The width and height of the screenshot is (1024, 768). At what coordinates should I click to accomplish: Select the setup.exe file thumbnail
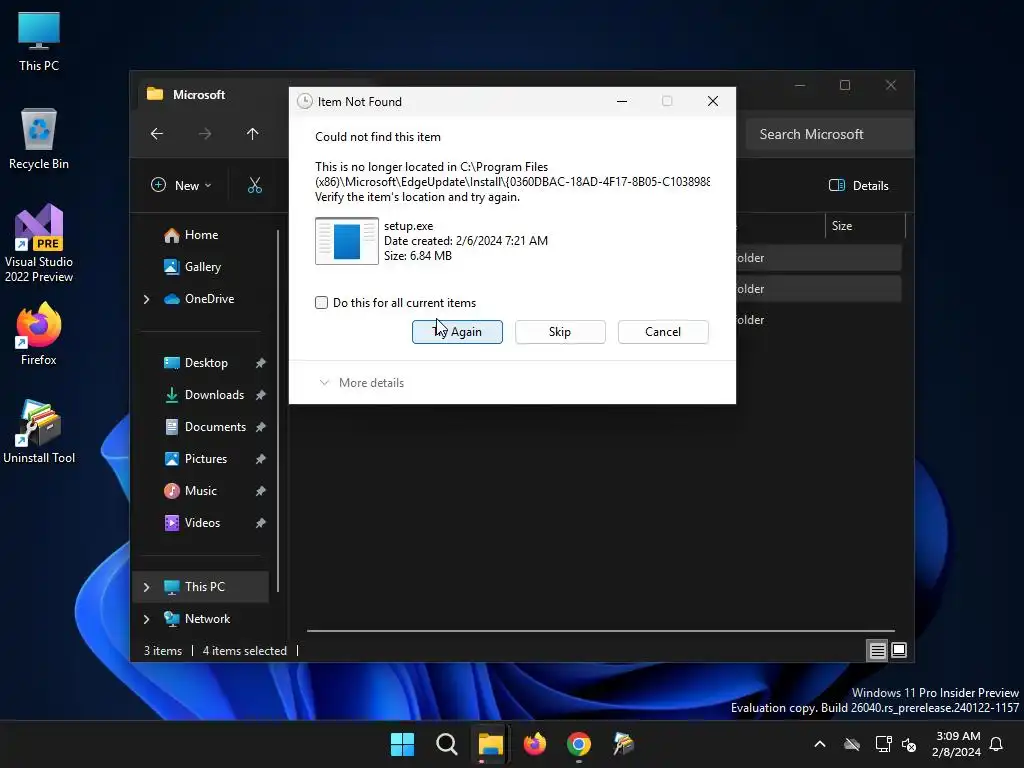[347, 241]
